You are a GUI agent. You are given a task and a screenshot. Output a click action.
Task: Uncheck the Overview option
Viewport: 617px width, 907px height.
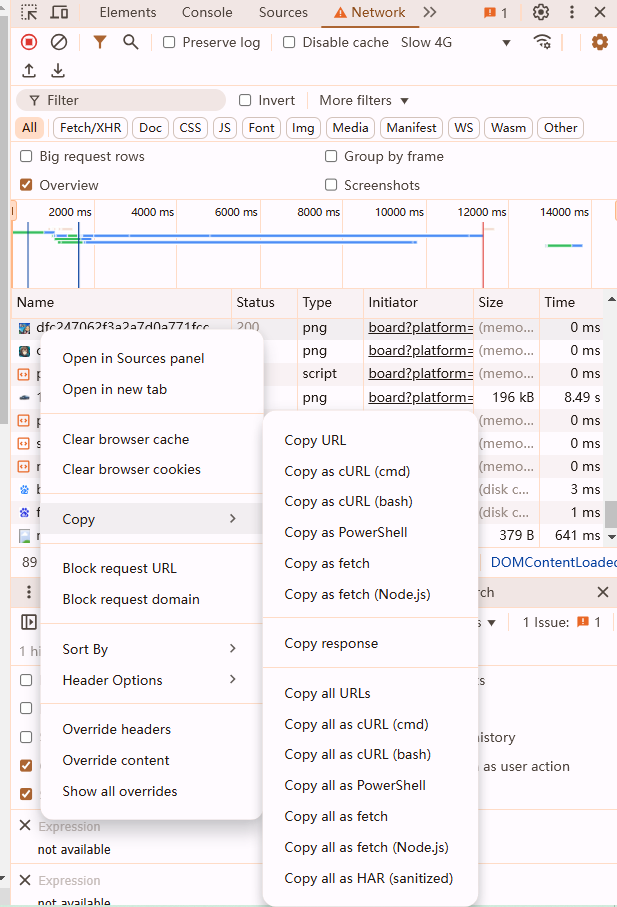pyautogui.click(x=26, y=185)
